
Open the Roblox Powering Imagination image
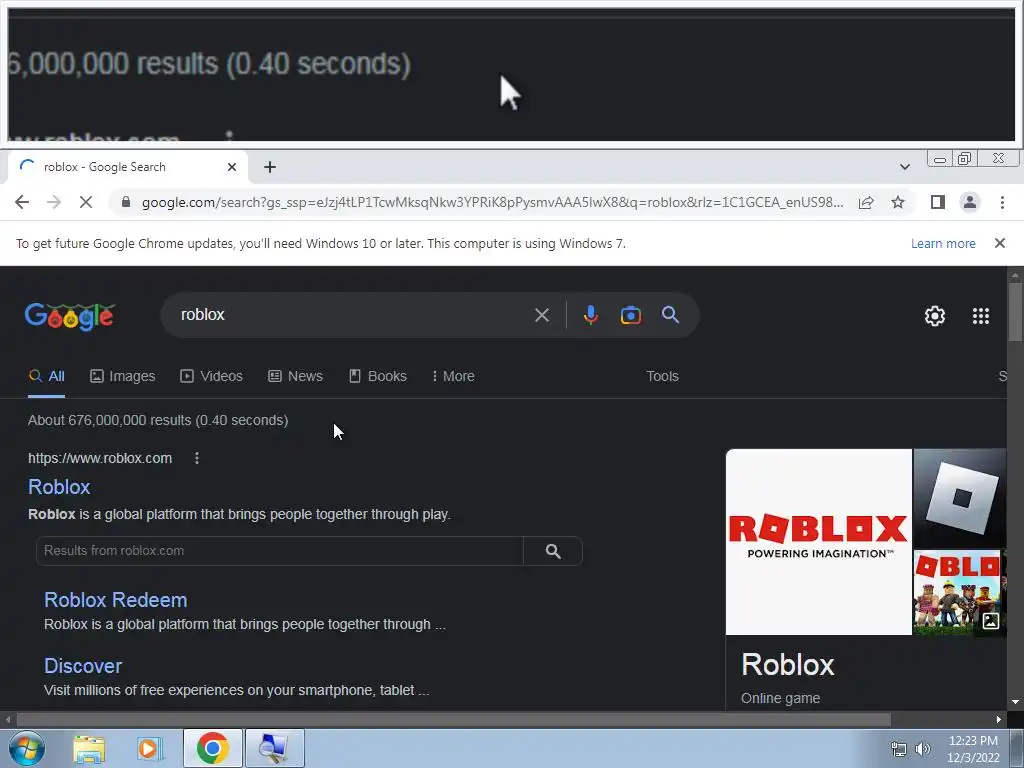pos(819,541)
